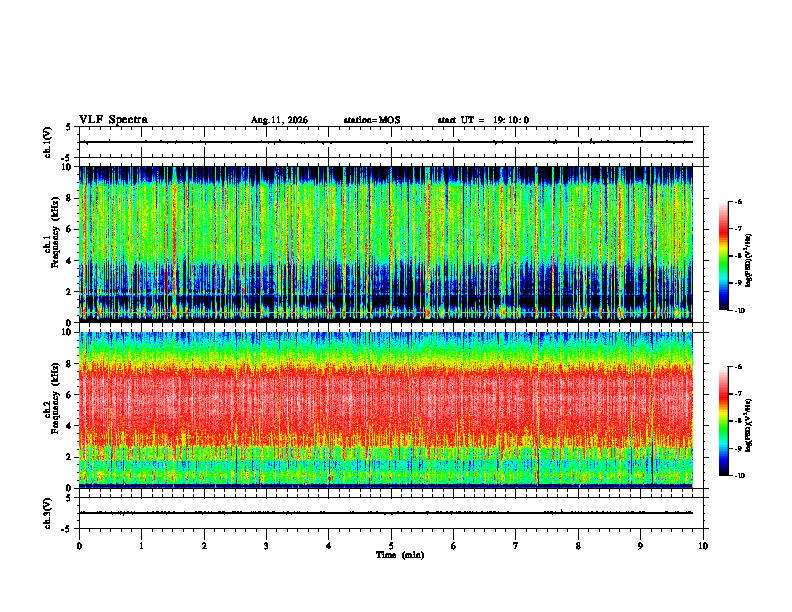Click the 8 minute tick on time axis
Viewport: 792px width, 612px height.
click(578, 546)
